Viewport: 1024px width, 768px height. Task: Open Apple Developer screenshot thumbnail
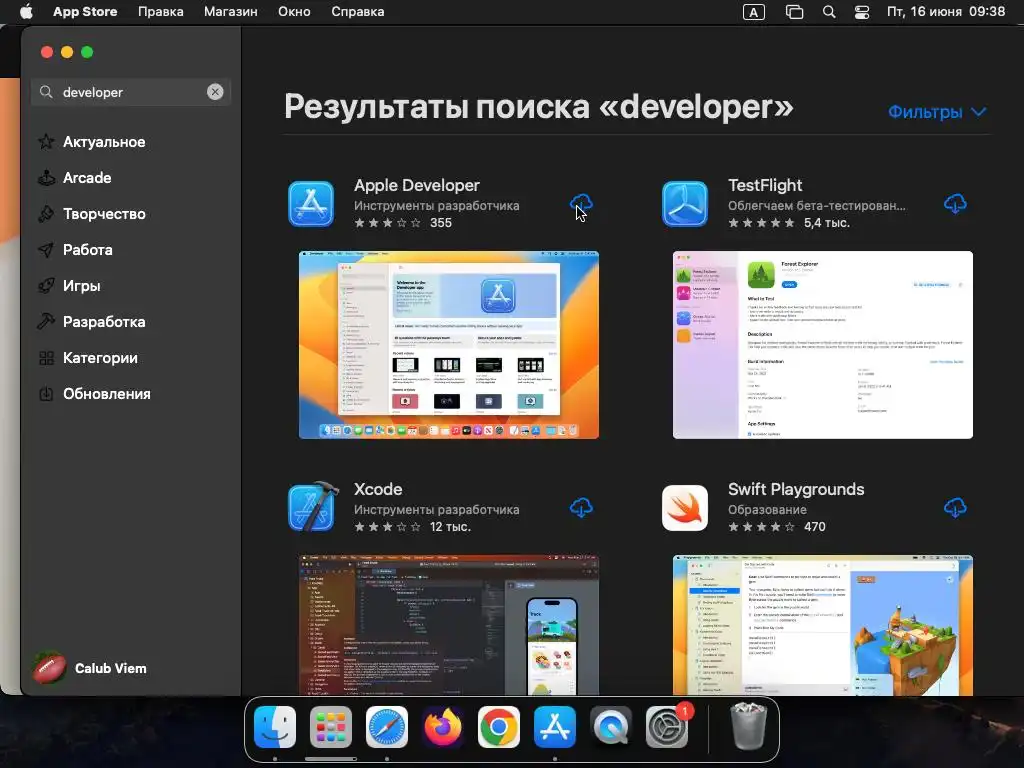point(449,345)
